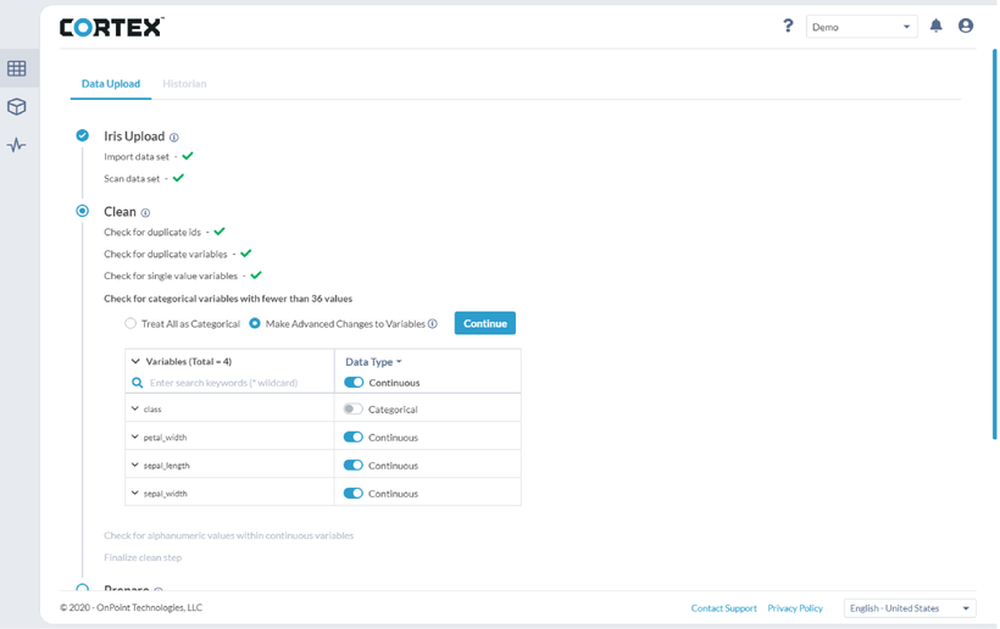The height and width of the screenshot is (629, 1000).
Task: Expand the sepal_length variable row
Action: (x=135, y=464)
